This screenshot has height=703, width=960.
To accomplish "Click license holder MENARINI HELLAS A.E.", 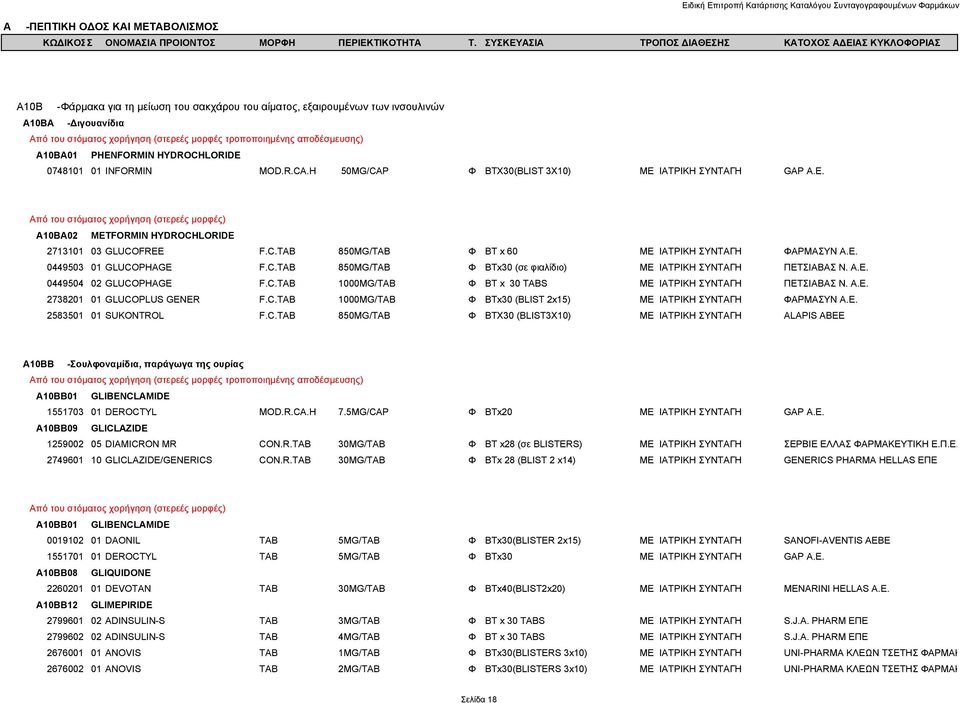I will pyautogui.click(x=836, y=589).
